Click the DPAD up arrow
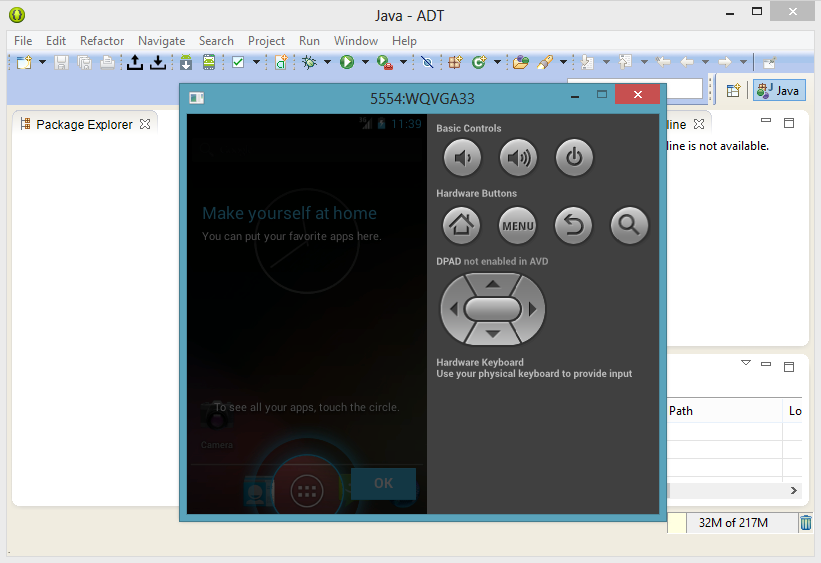Image resolution: width=821 pixels, height=563 pixels. [x=493, y=284]
